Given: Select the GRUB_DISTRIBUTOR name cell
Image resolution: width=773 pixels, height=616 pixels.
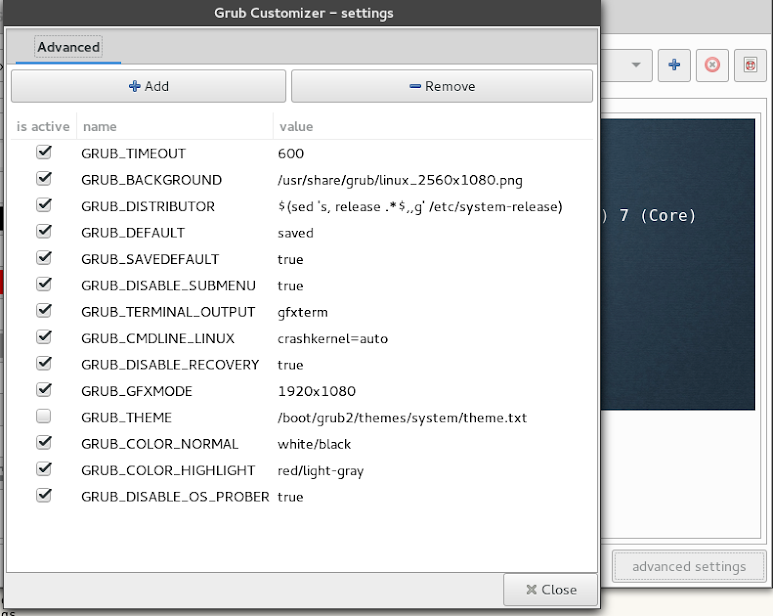Looking at the screenshot, I should click(x=148, y=206).
